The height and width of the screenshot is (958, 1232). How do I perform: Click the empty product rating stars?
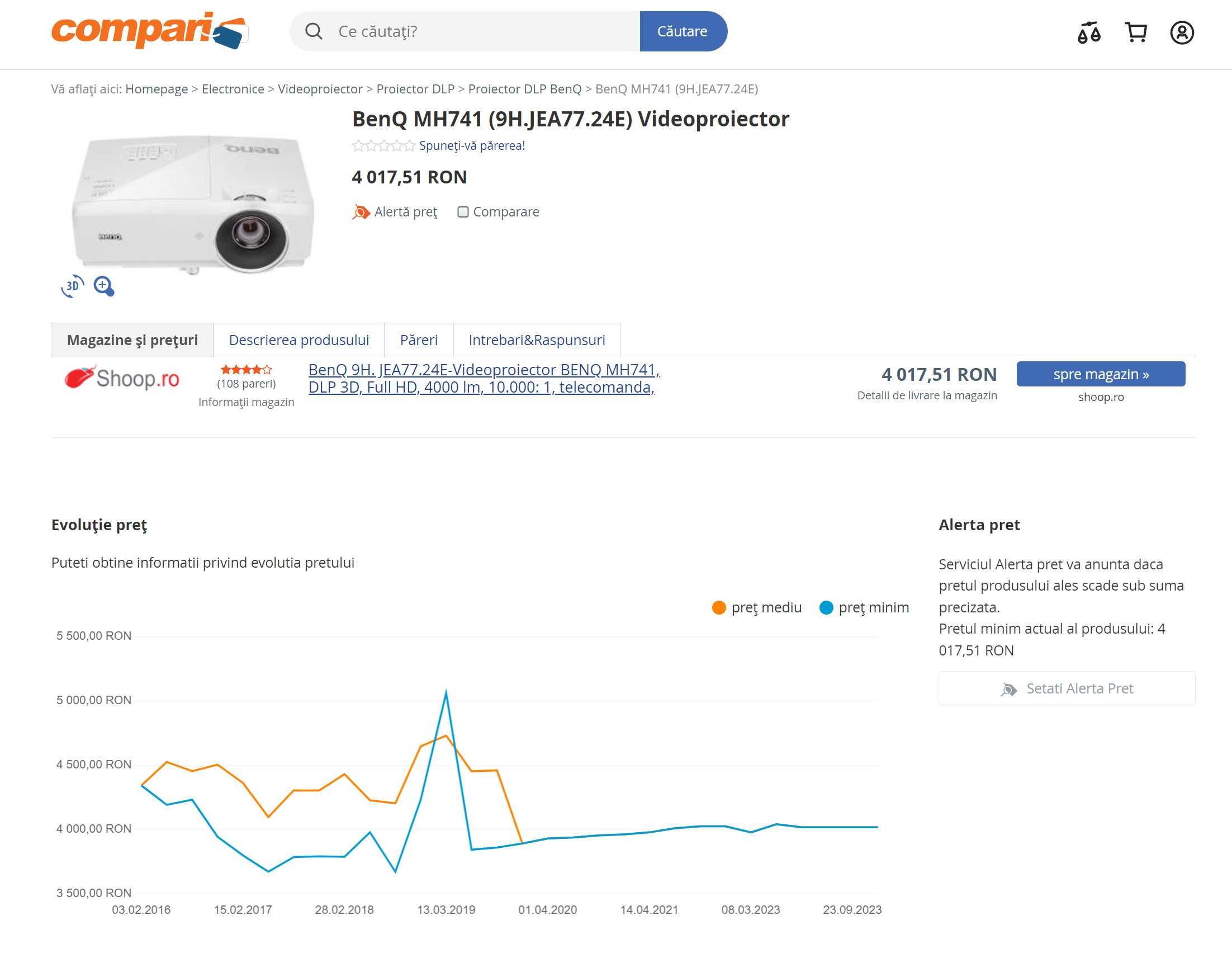coord(383,145)
